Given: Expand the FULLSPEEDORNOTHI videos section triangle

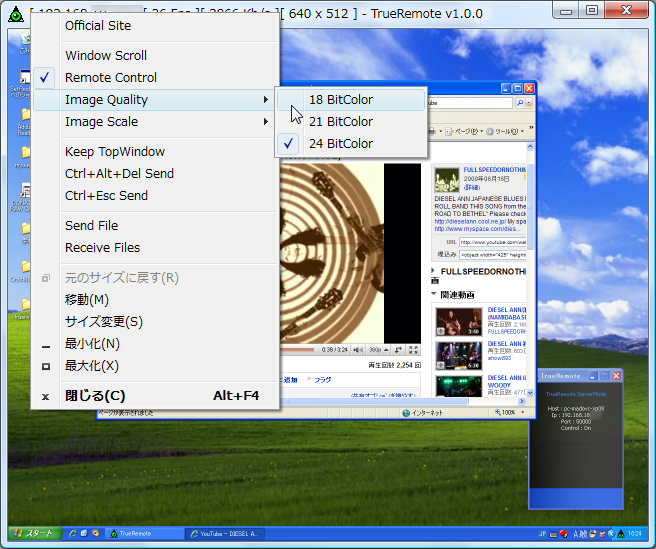Looking at the screenshot, I should 433,270.
